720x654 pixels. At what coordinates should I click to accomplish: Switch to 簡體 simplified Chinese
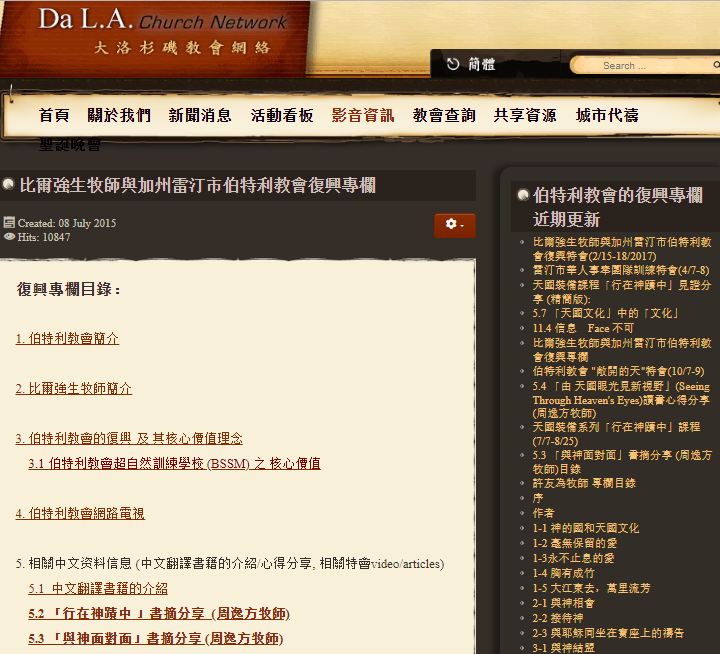click(x=482, y=64)
